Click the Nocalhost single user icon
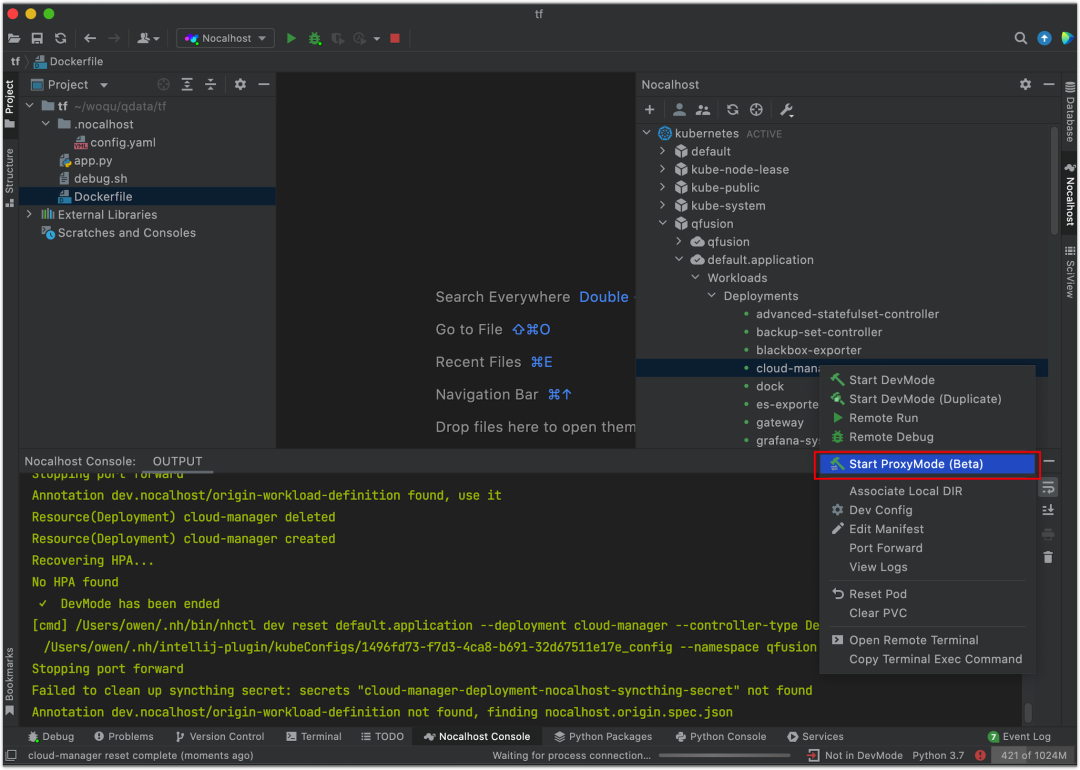 coord(679,110)
